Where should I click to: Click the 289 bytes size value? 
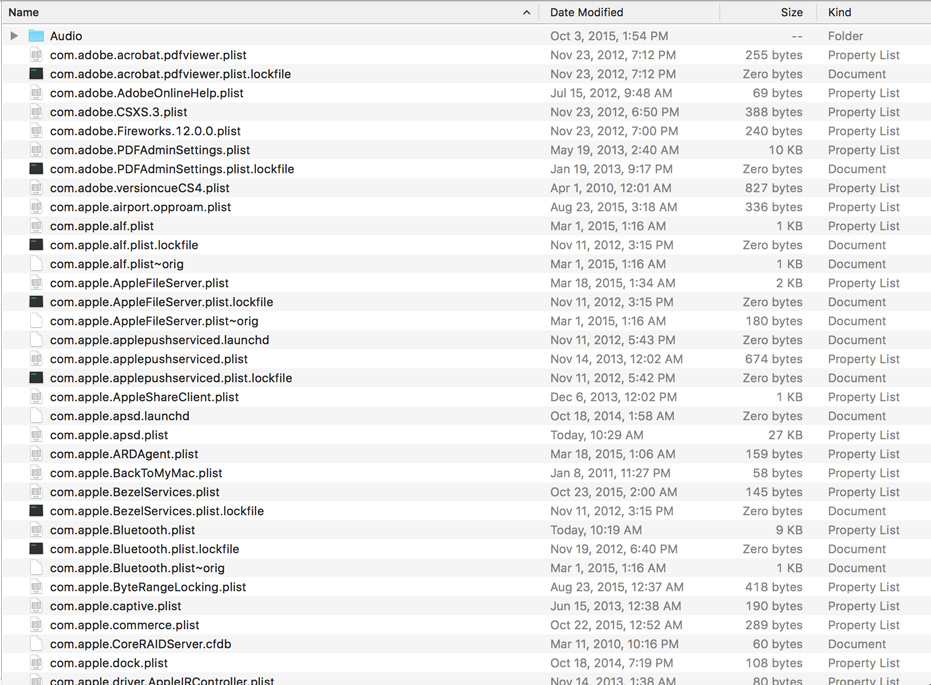tap(774, 625)
